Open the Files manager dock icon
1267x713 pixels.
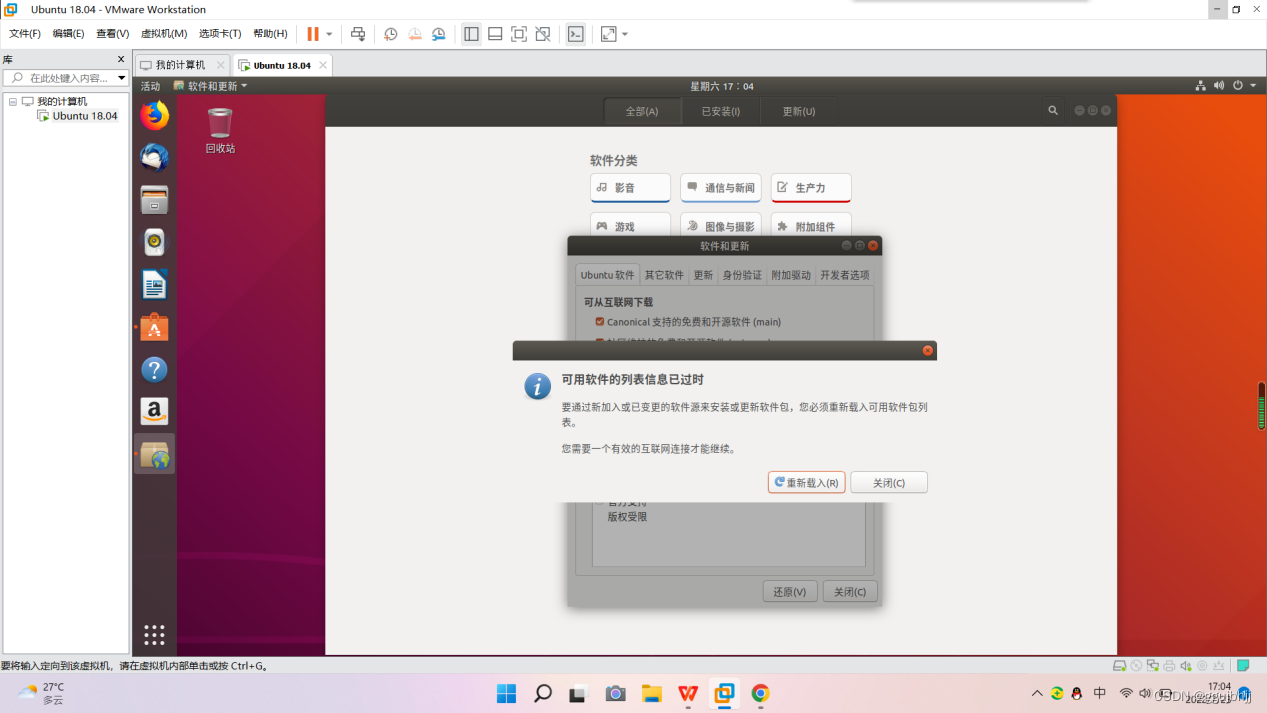(154, 200)
